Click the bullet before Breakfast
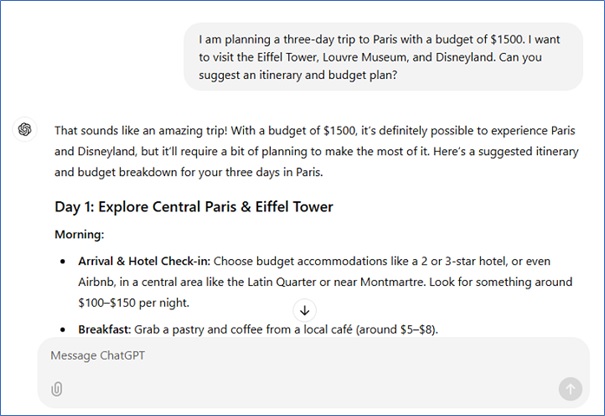 (x=64, y=330)
